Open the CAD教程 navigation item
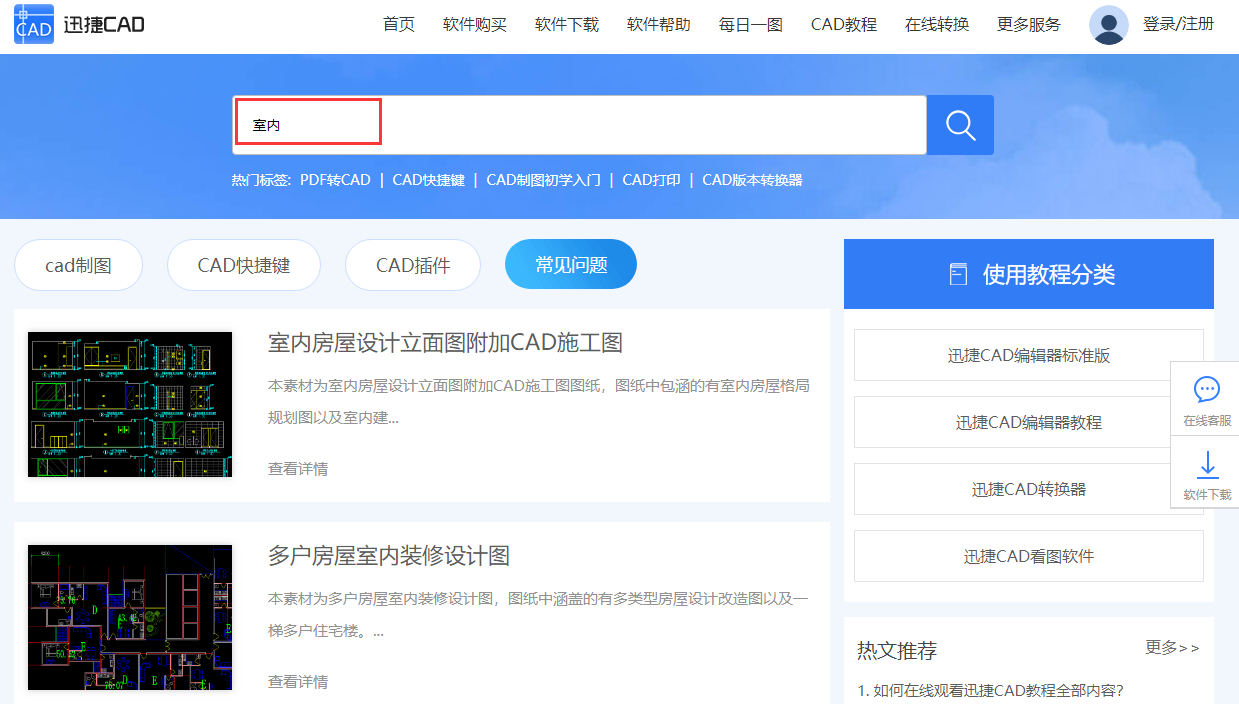Image resolution: width=1239 pixels, height=704 pixels. tap(843, 24)
